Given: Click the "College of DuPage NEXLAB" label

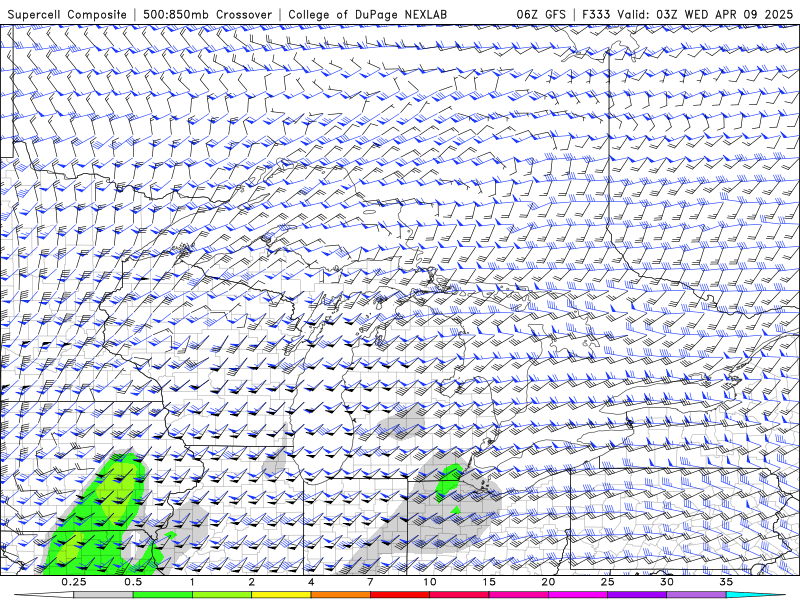Looking at the screenshot, I should click(367, 14).
